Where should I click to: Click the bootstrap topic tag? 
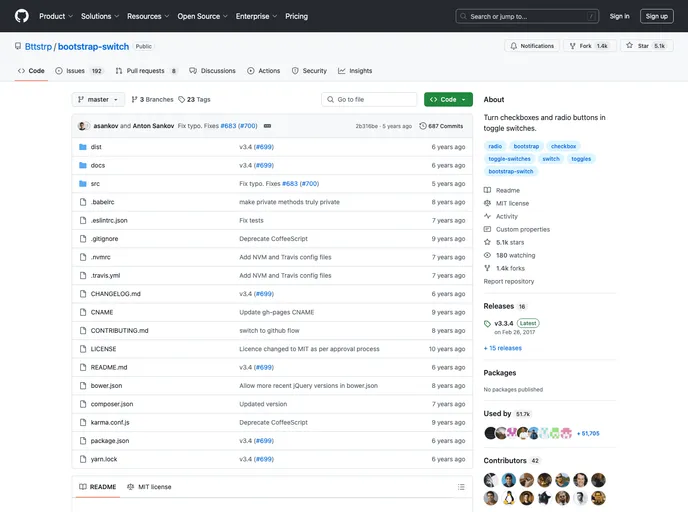(526, 146)
